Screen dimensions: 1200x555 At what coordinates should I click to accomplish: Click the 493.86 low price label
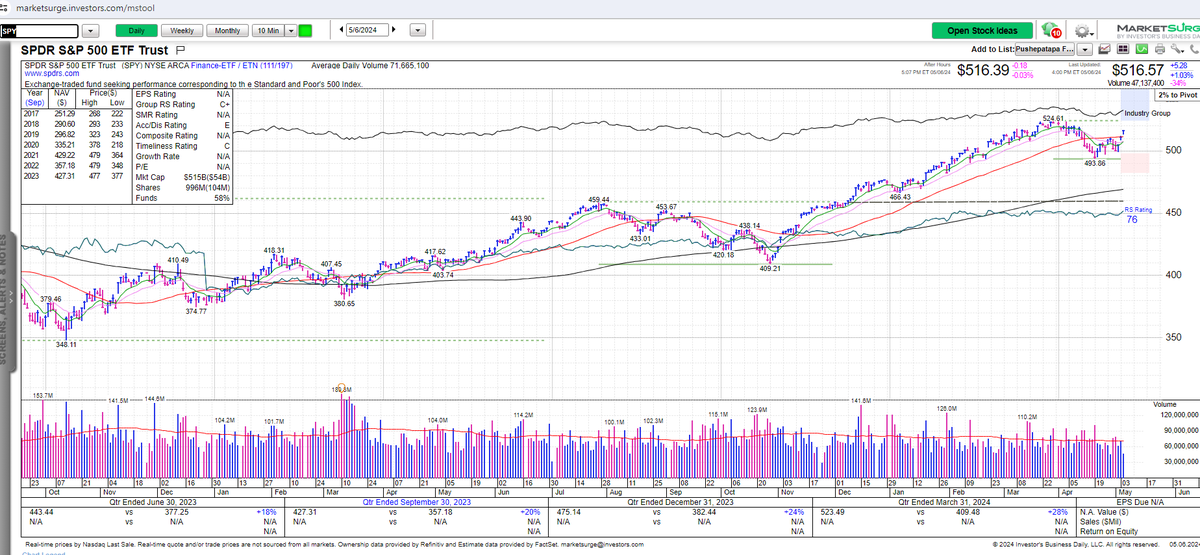1094,162
